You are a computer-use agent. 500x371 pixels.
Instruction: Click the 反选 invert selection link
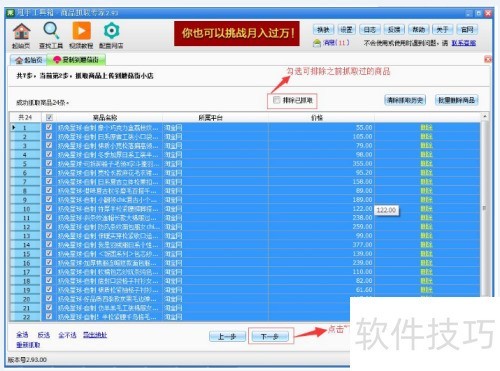click(x=43, y=335)
